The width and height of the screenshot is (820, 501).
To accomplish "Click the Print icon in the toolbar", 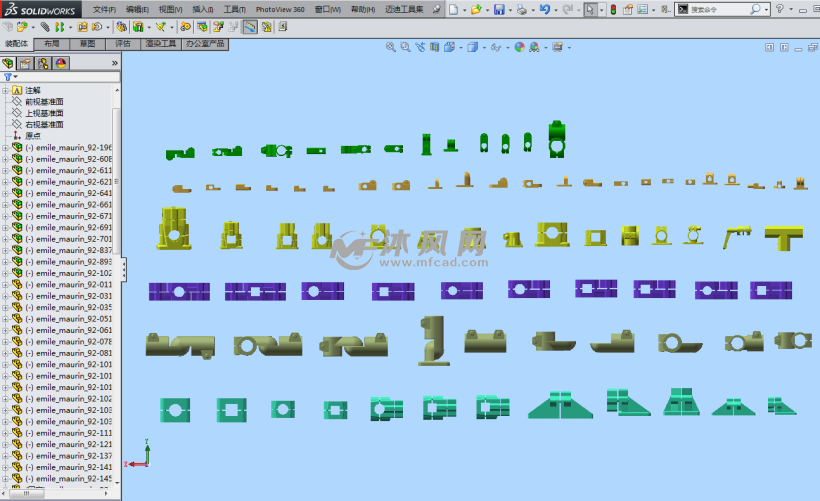I will [521, 9].
